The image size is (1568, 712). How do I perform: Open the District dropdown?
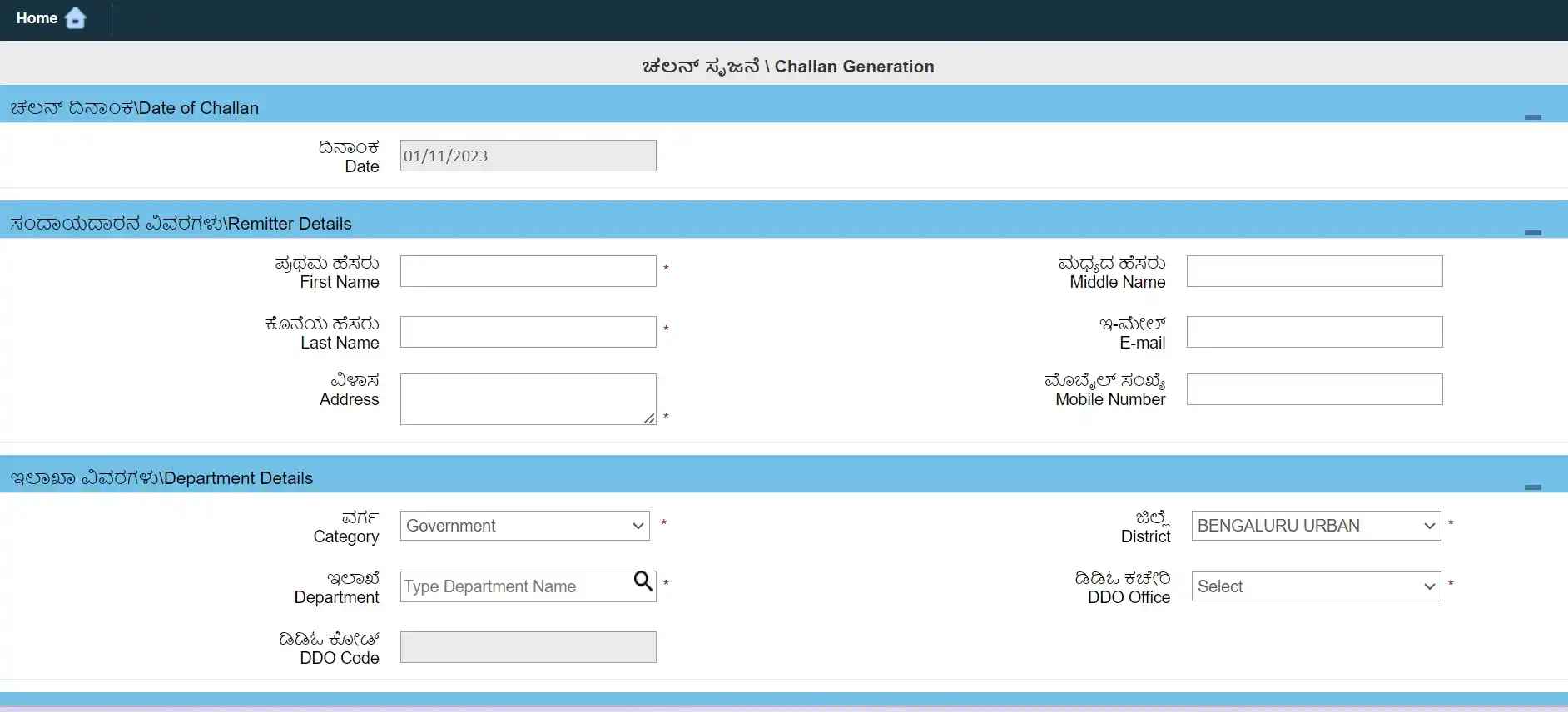click(x=1315, y=526)
